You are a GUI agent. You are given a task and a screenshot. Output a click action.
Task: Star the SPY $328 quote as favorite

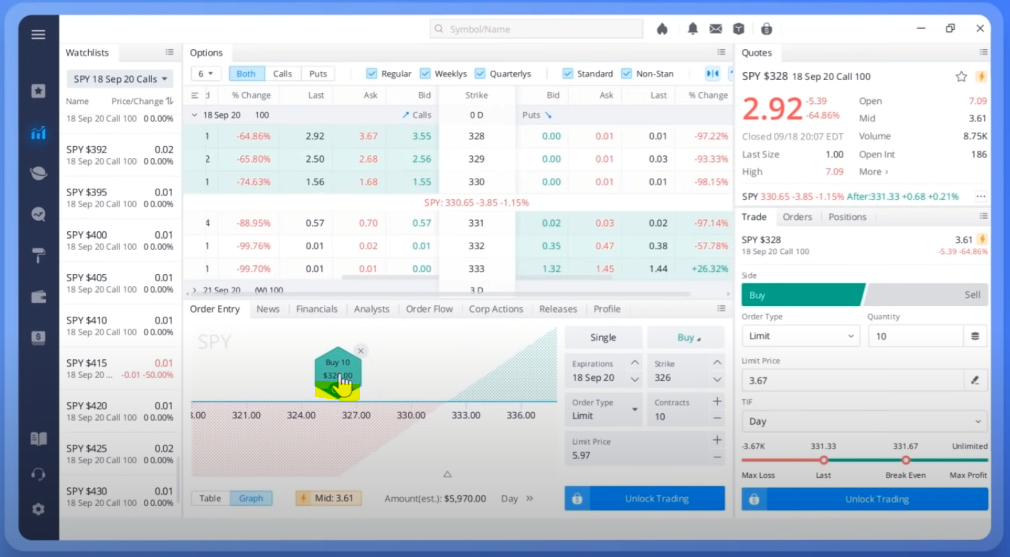pyautogui.click(x=961, y=77)
